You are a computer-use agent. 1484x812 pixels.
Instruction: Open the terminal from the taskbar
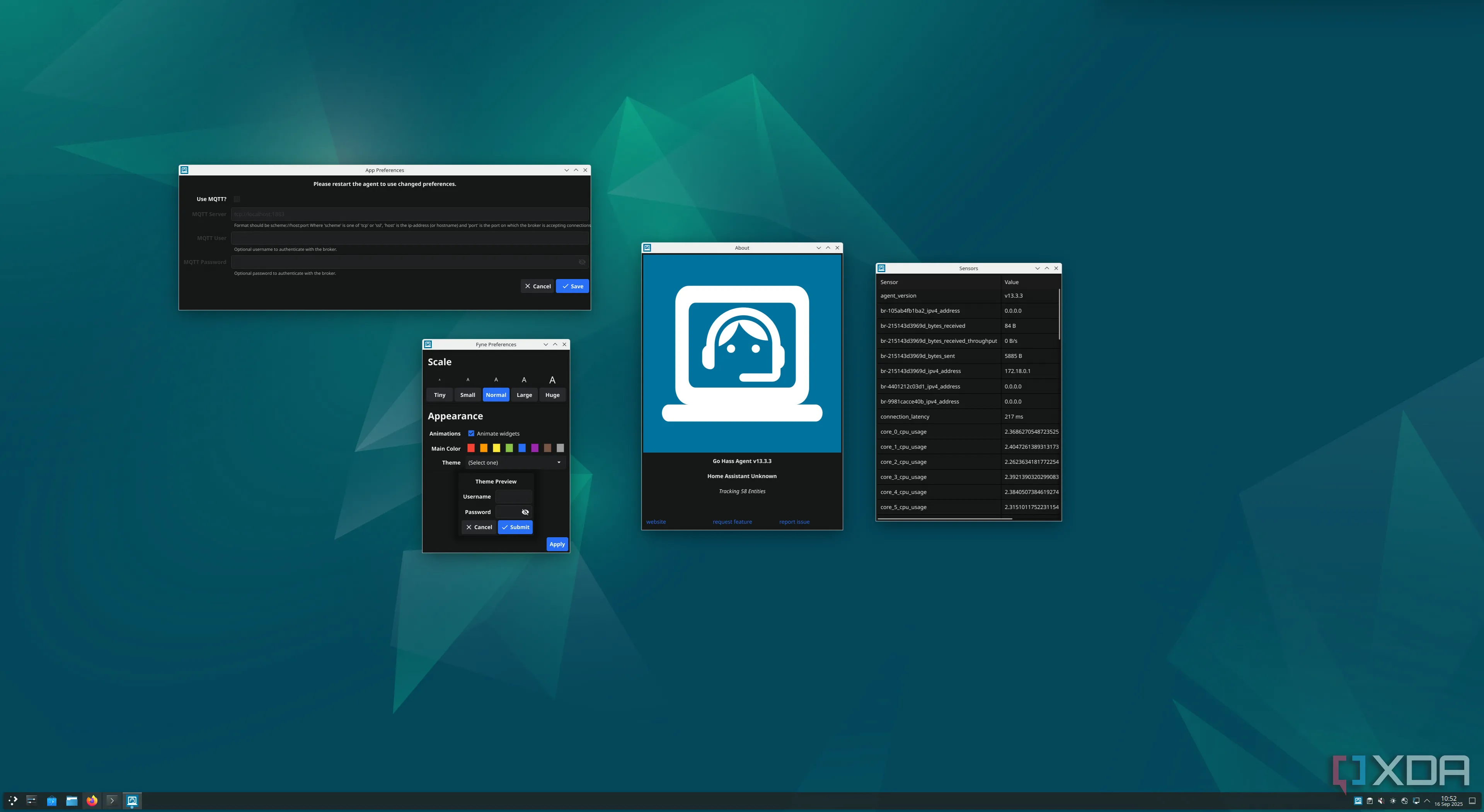pos(112,800)
